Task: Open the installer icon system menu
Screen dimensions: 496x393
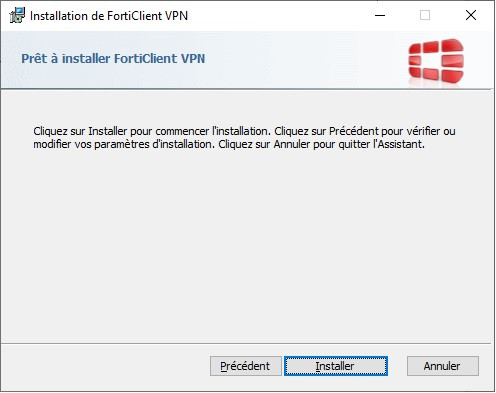Action: [x=17, y=15]
